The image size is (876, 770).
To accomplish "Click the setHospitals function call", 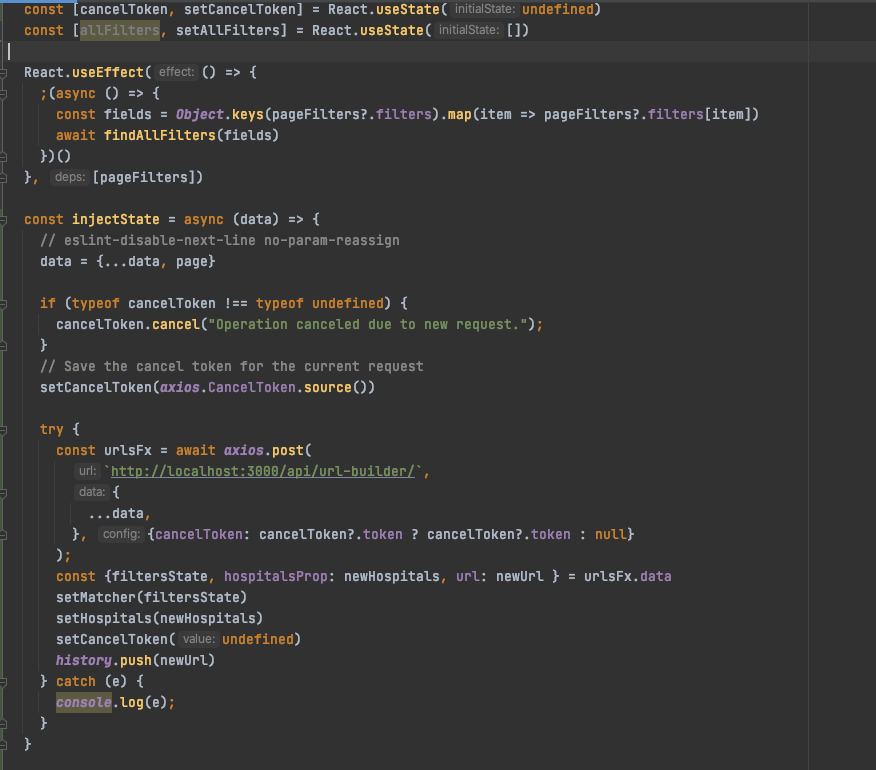I will [x=104, y=619].
